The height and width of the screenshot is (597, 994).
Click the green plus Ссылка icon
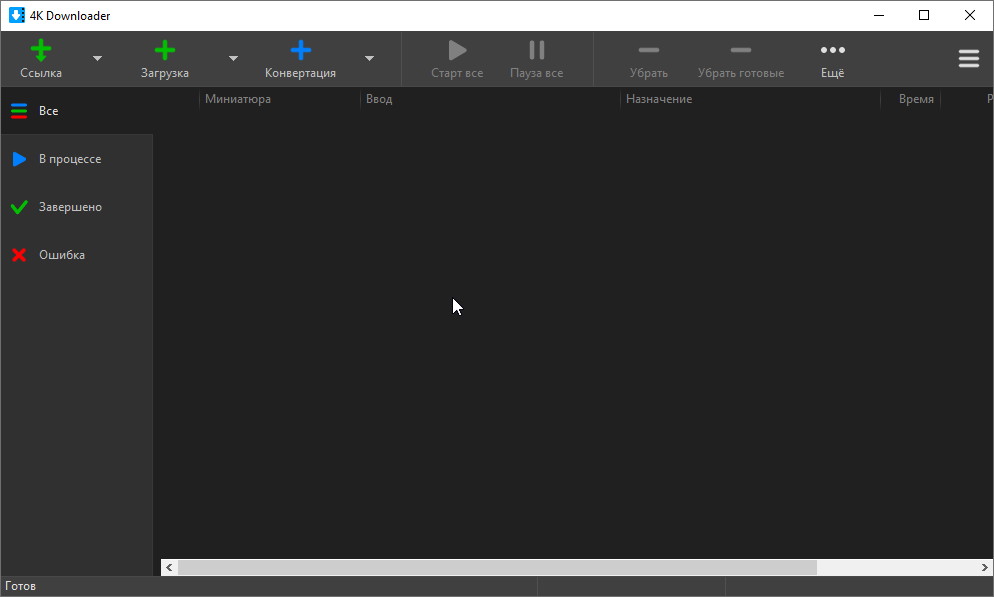coord(41,51)
